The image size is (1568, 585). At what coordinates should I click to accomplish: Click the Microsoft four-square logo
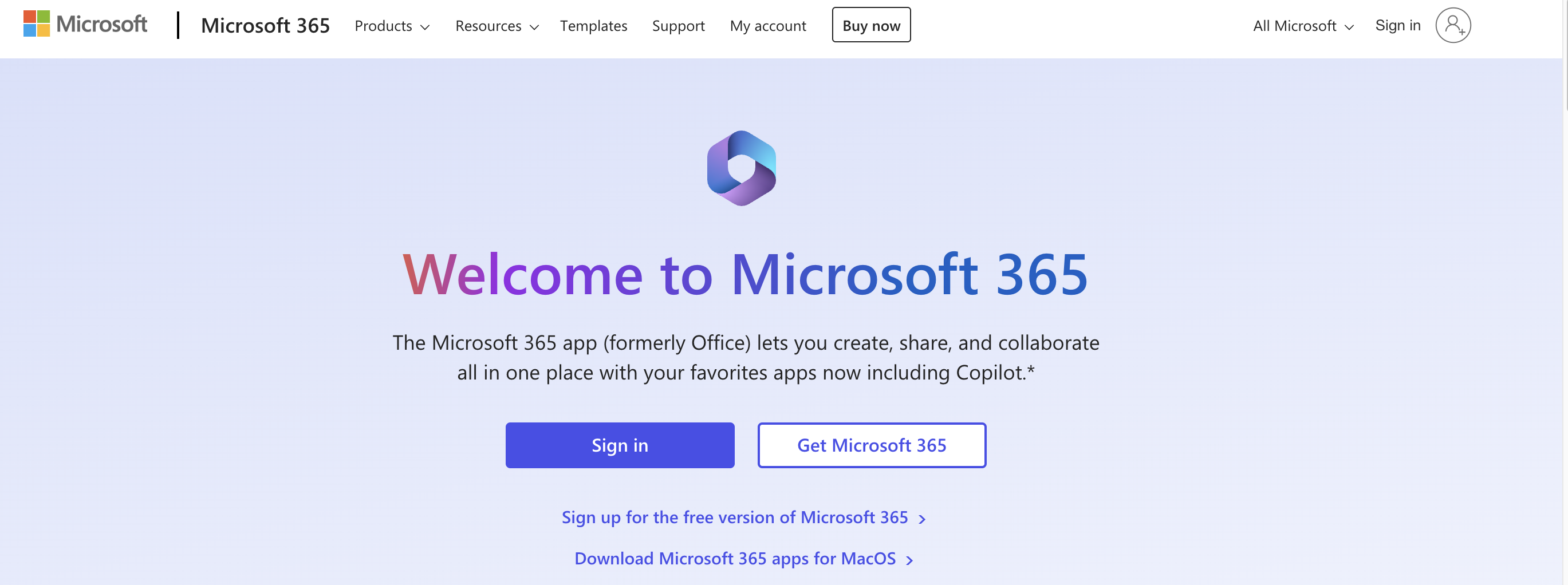37,23
